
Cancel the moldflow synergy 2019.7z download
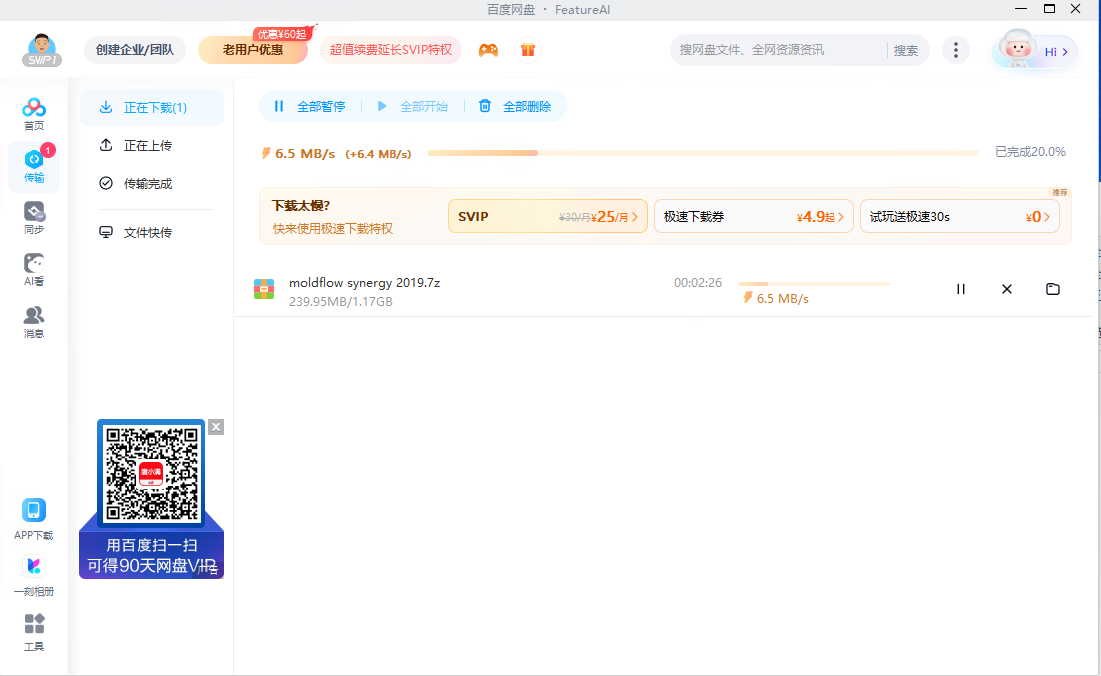(1007, 289)
